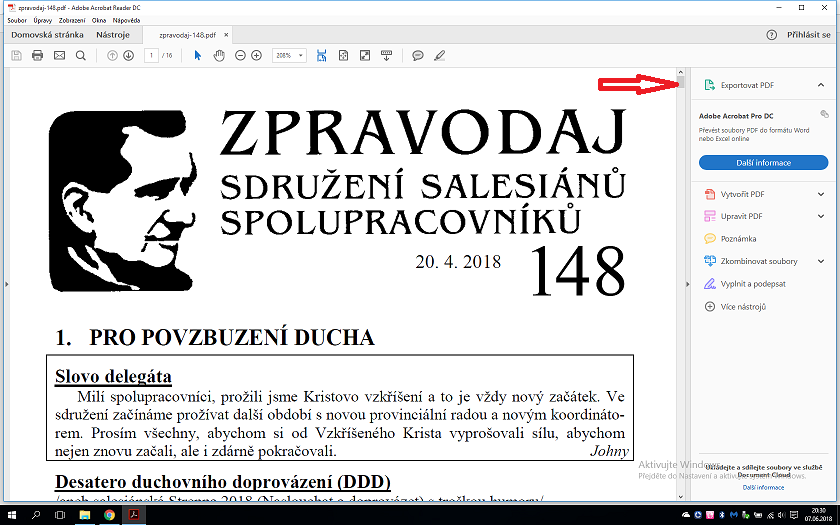Switch to the Nástroje tab
Viewport: 840px width, 525px height.
point(113,35)
